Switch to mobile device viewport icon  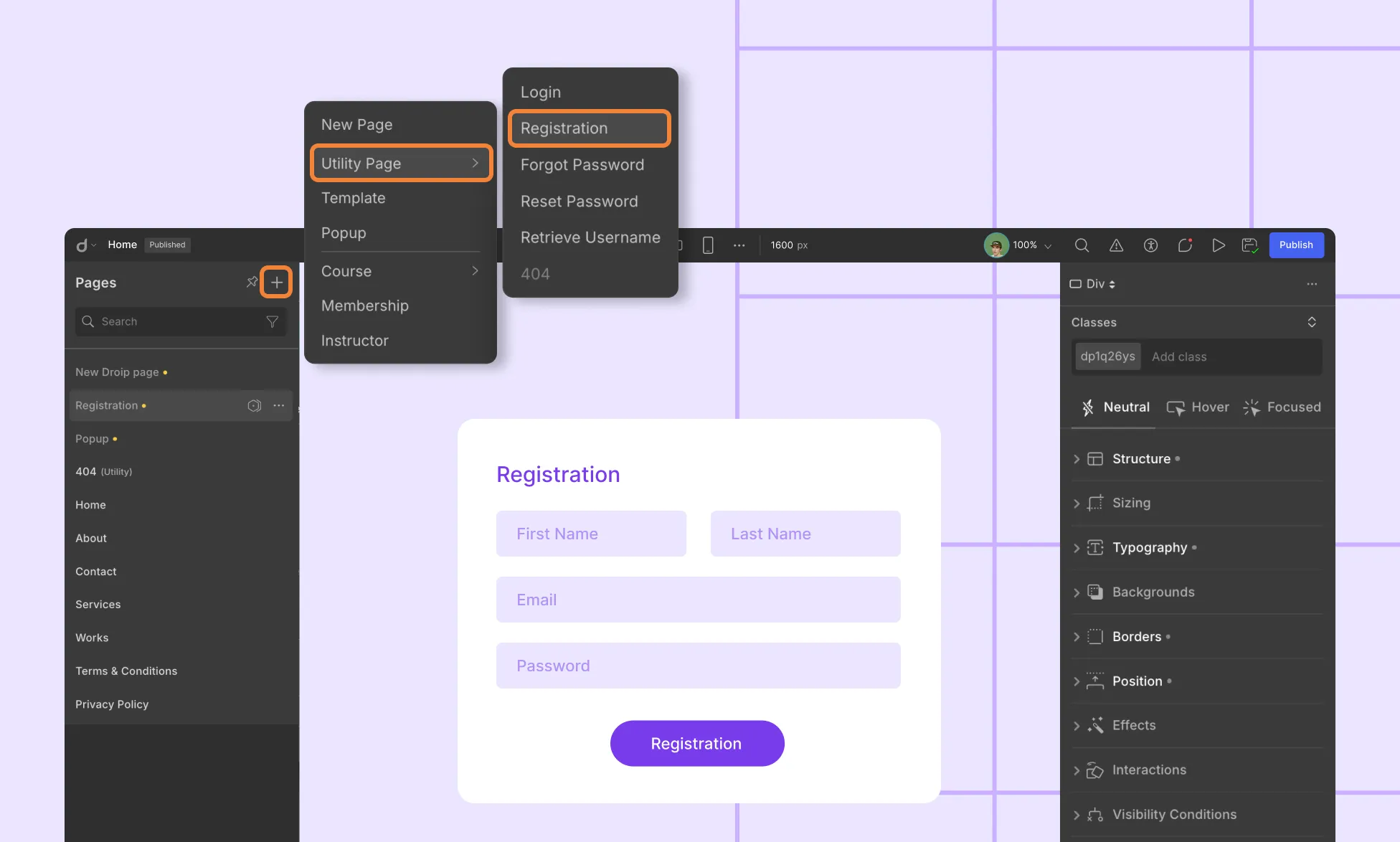pyautogui.click(x=708, y=245)
